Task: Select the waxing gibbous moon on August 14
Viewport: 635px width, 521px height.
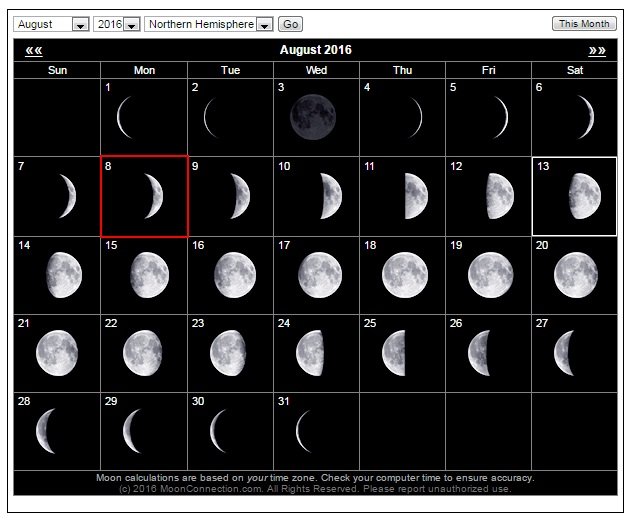Action: [x=64, y=275]
